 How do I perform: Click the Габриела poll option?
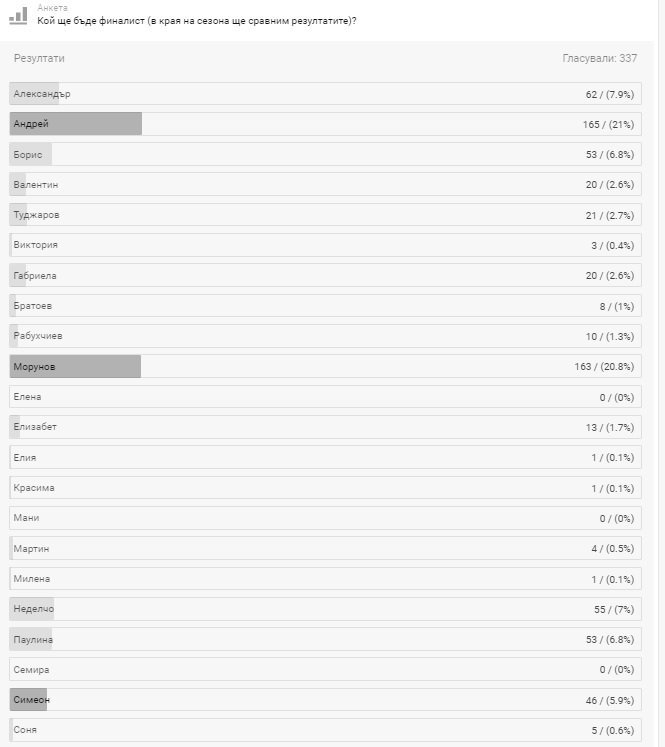tap(326, 276)
